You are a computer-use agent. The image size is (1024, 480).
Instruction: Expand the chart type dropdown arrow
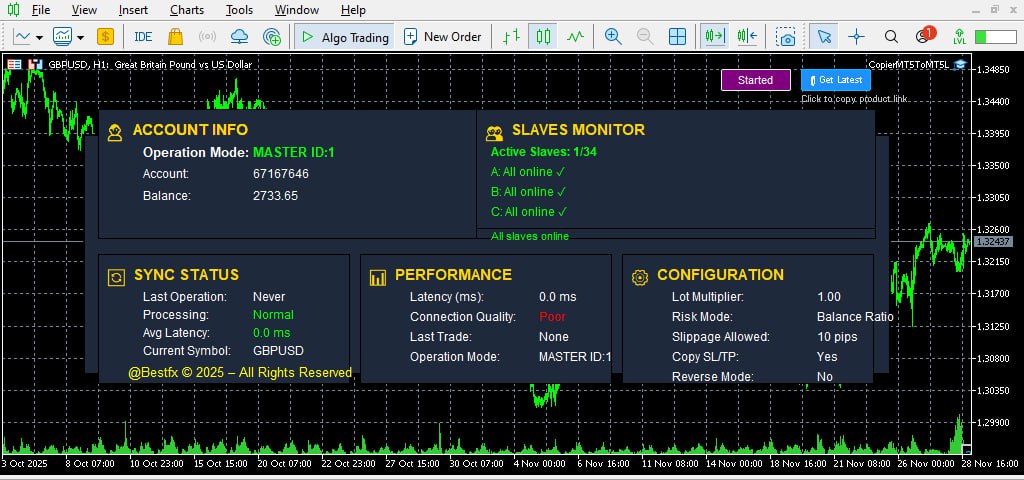coord(39,37)
